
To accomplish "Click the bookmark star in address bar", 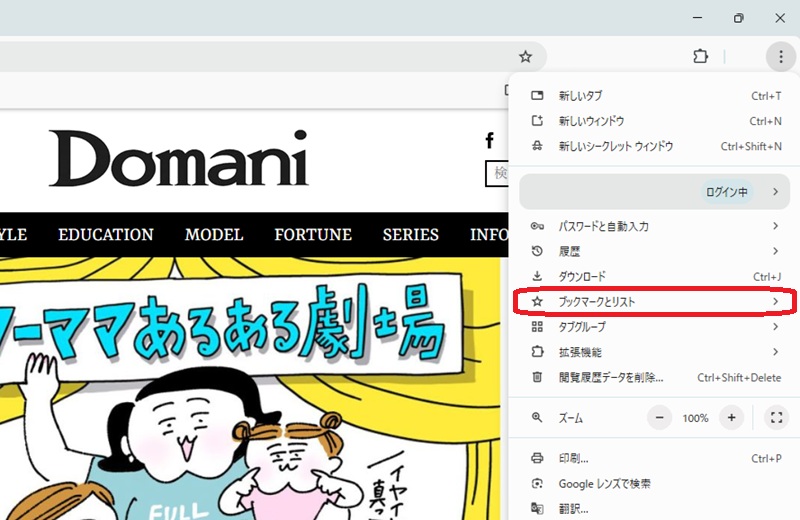I will point(526,57).
